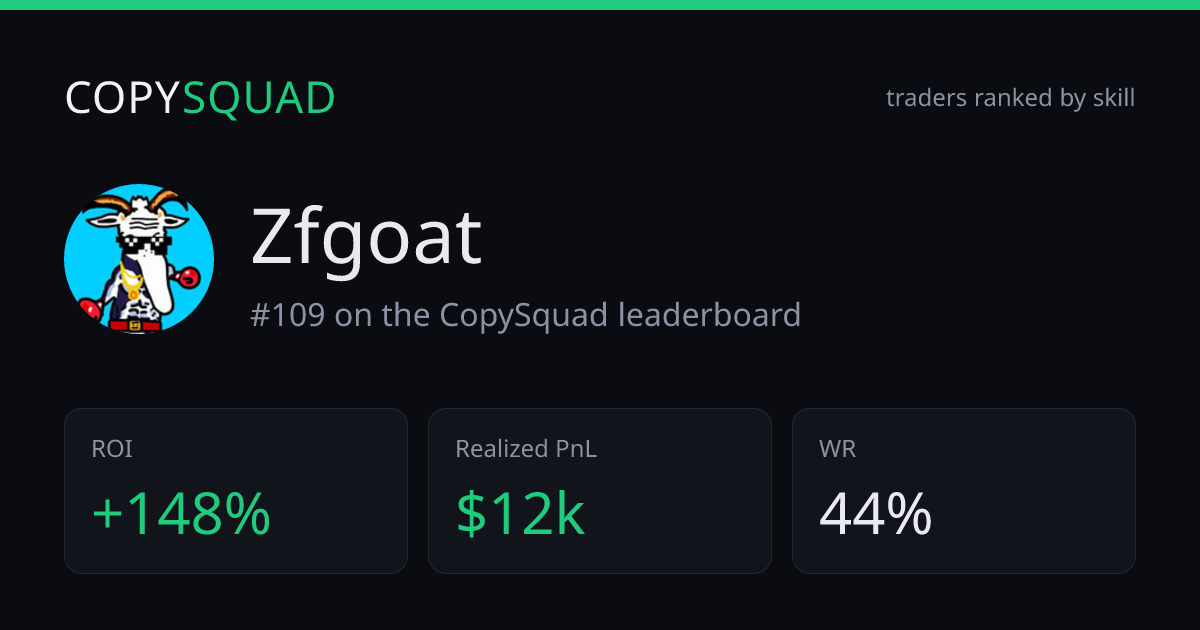Viewport: 1200px width, 630px height.
Task: Click the green SQUAD part of the logo
Action: click(259, 98)
